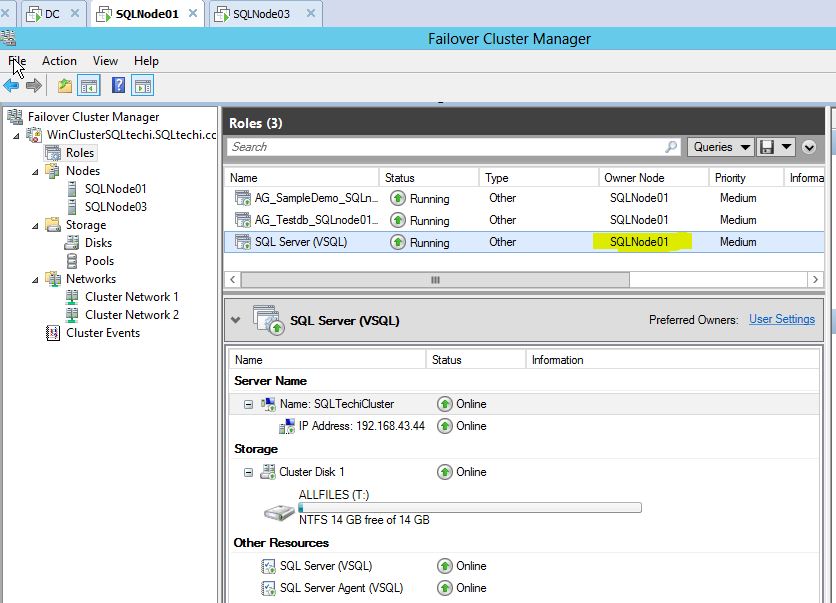Click the large SQL Server (VSQL) role icon in details pane
The width and height of the screenshot is (836, 603).
269,320
